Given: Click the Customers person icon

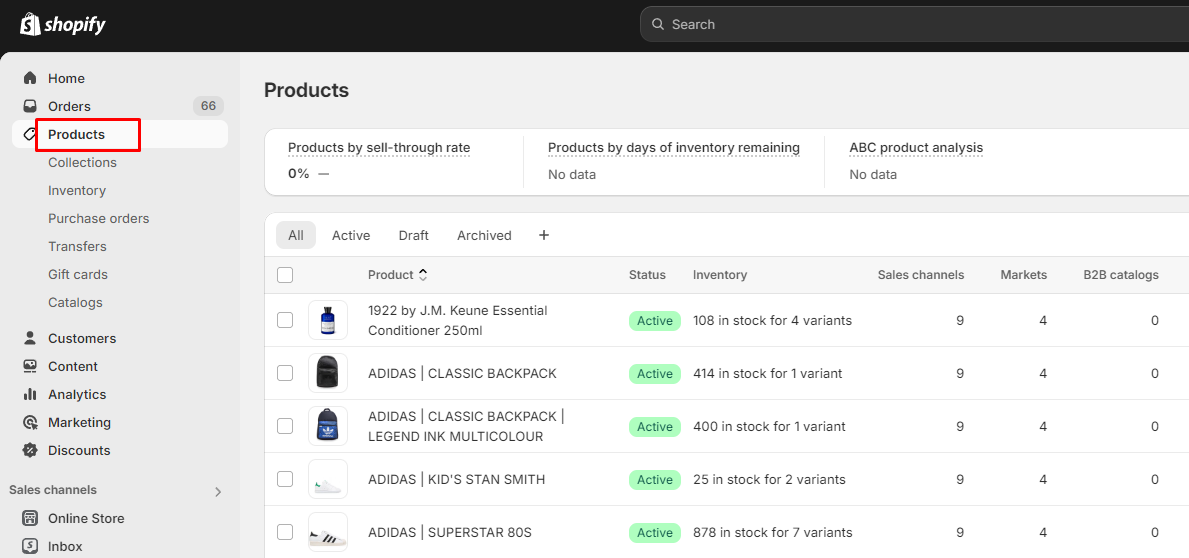Looking at the screenshot, I should pos(30,338).
